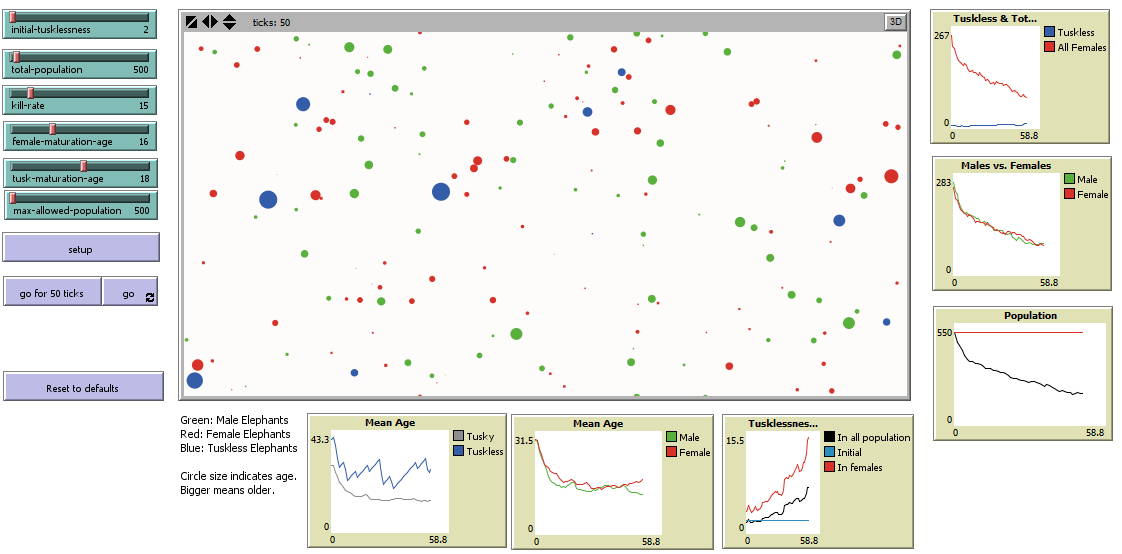Click the gray Tusky legend swatch
The height and width of the screenshot is (554, 1122).
(x=459, y=436)
